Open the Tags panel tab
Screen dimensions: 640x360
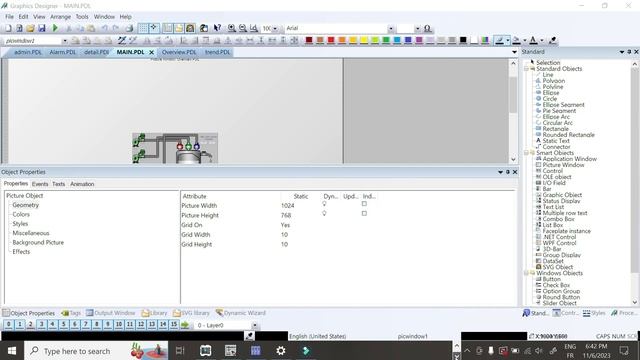pyautogui.click(x=71, y=313)
